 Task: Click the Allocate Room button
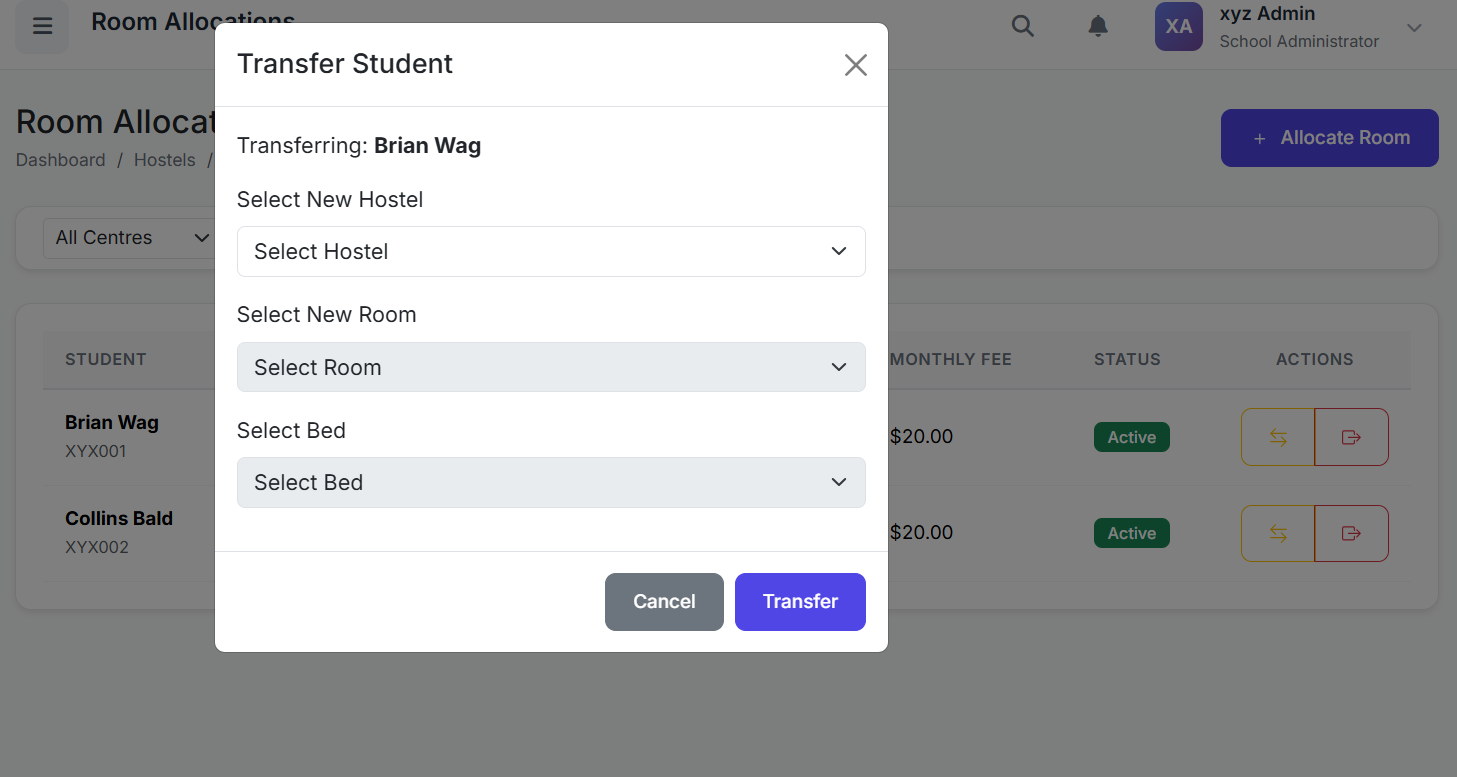coord(1329,138)
